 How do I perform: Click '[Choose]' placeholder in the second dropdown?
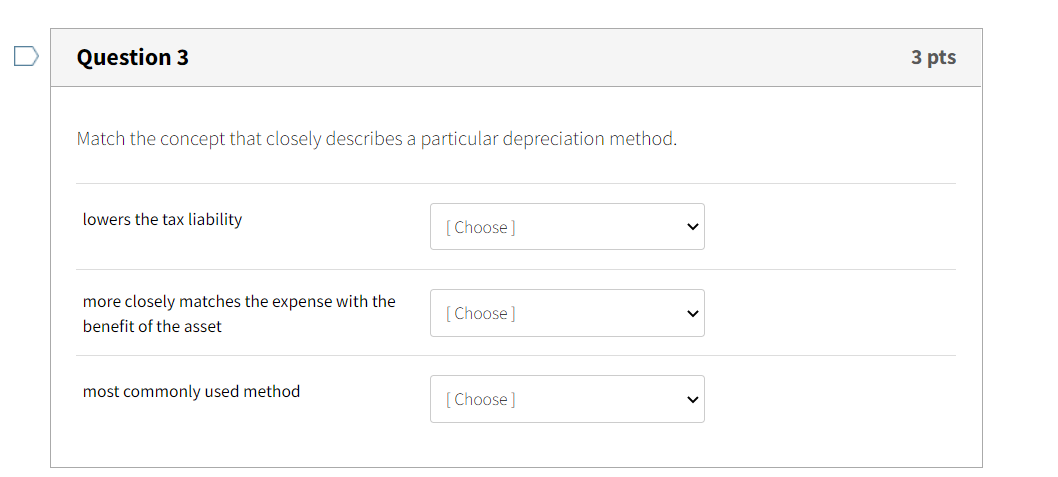pos(481,313)
